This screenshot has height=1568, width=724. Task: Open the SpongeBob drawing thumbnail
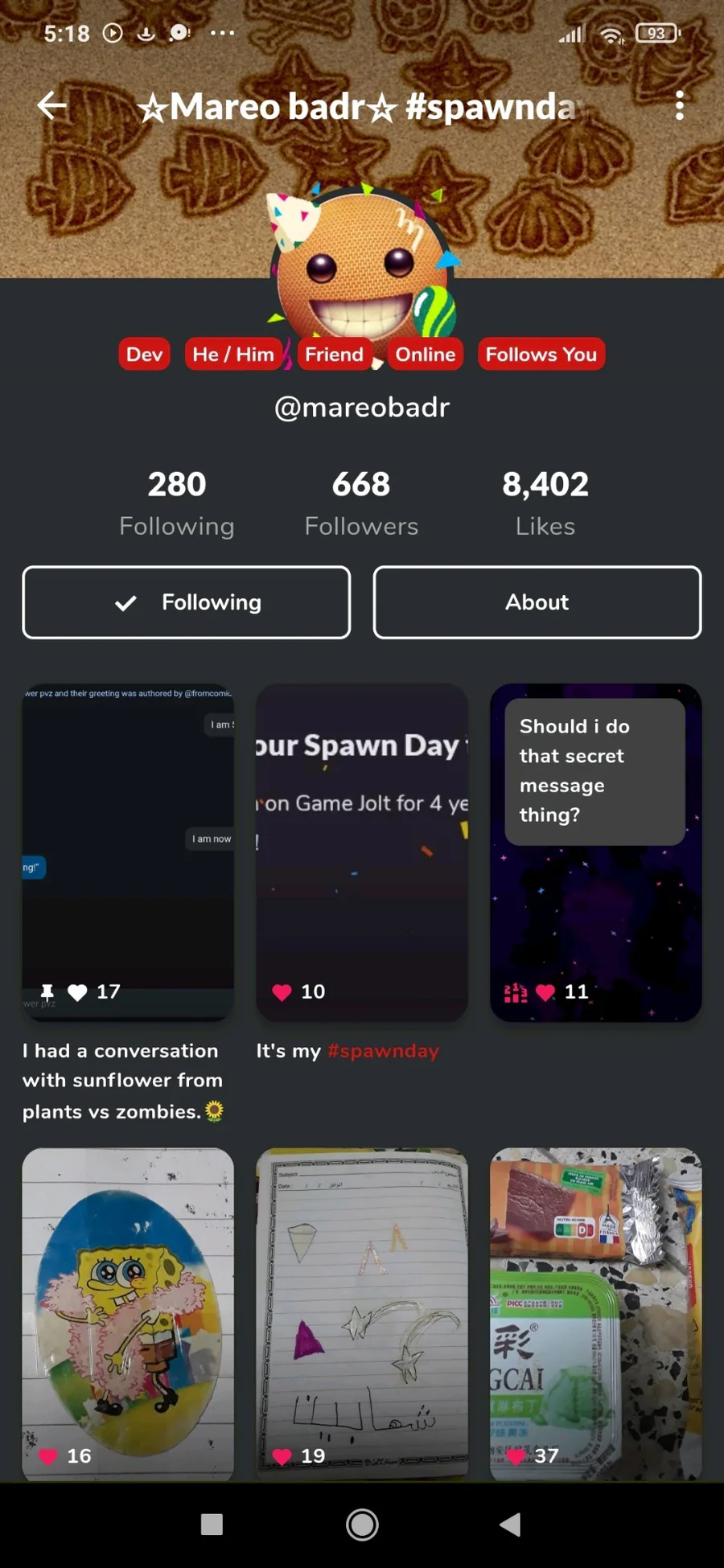[128, 1314]
